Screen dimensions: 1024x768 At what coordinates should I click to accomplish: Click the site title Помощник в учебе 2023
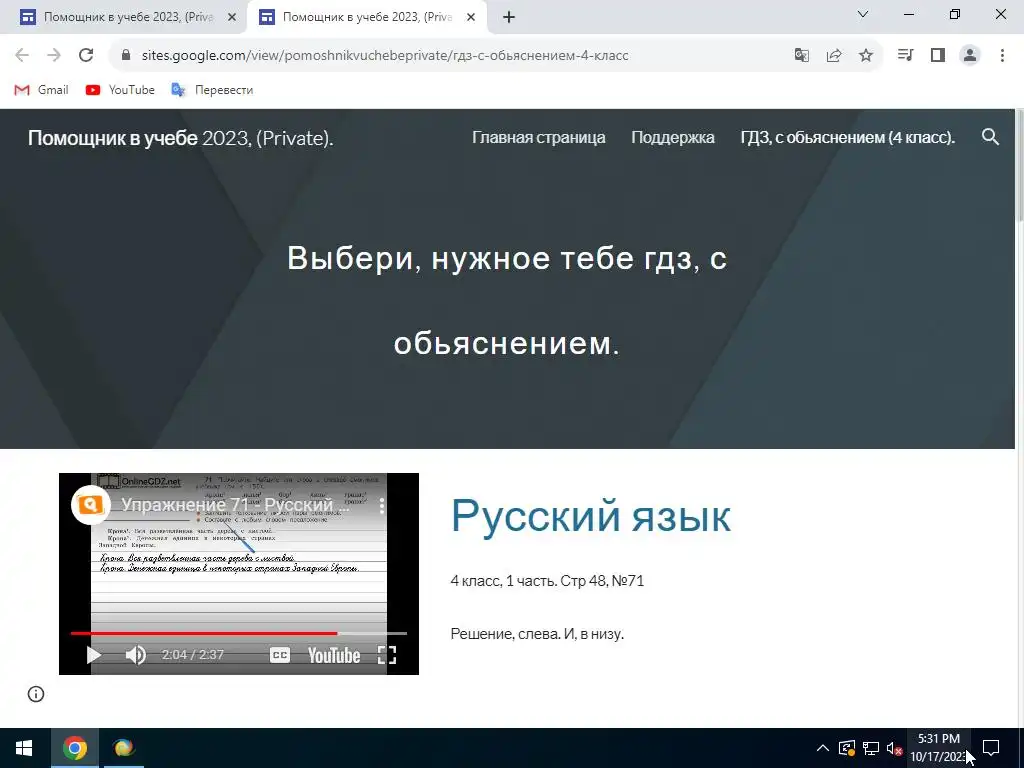pos(180,138)
